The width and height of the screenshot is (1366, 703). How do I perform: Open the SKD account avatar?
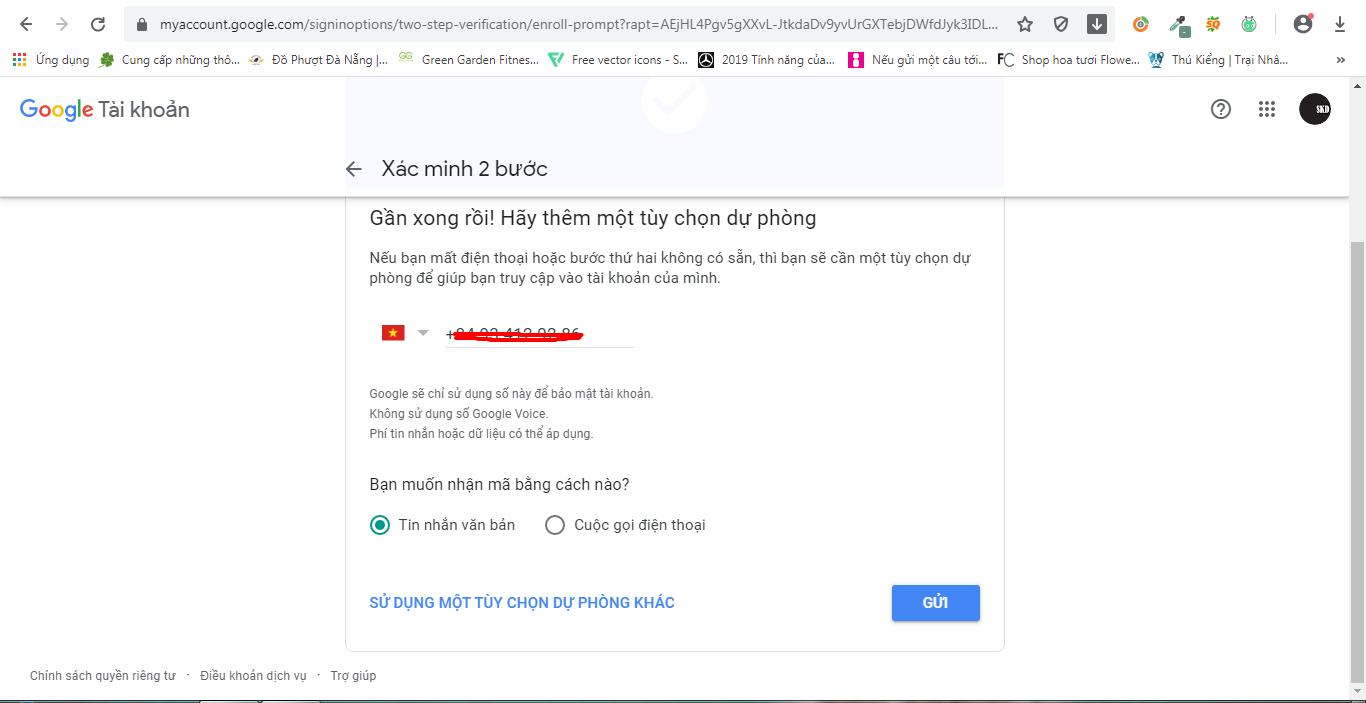coord(1314,109)
